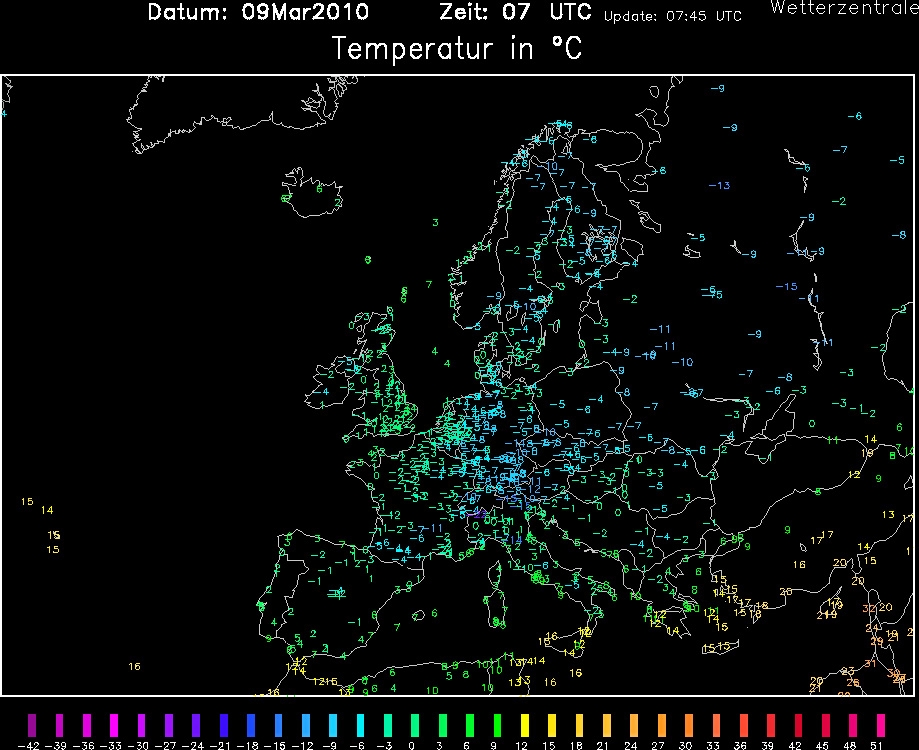
Task: Click the -15 reading in eastern Russia
Action: (787, 287)
